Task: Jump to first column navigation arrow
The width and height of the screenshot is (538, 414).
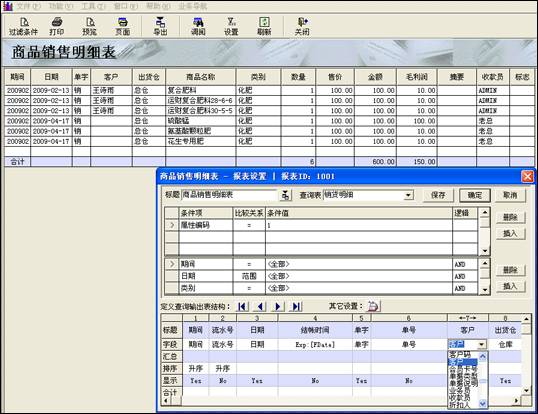Action: (243, 306)
